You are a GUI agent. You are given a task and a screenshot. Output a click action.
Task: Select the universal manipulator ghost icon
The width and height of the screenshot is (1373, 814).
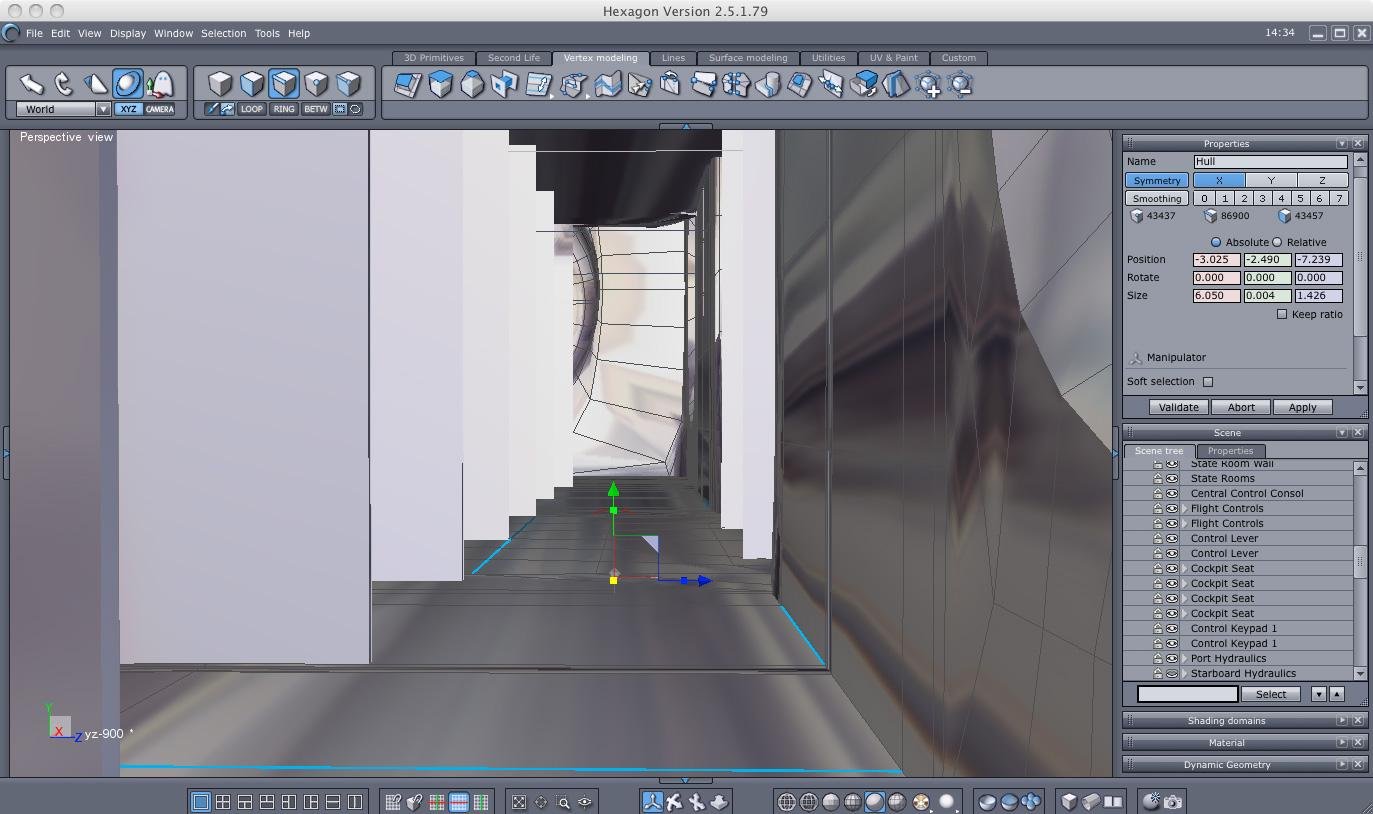[x=160, y=84]
